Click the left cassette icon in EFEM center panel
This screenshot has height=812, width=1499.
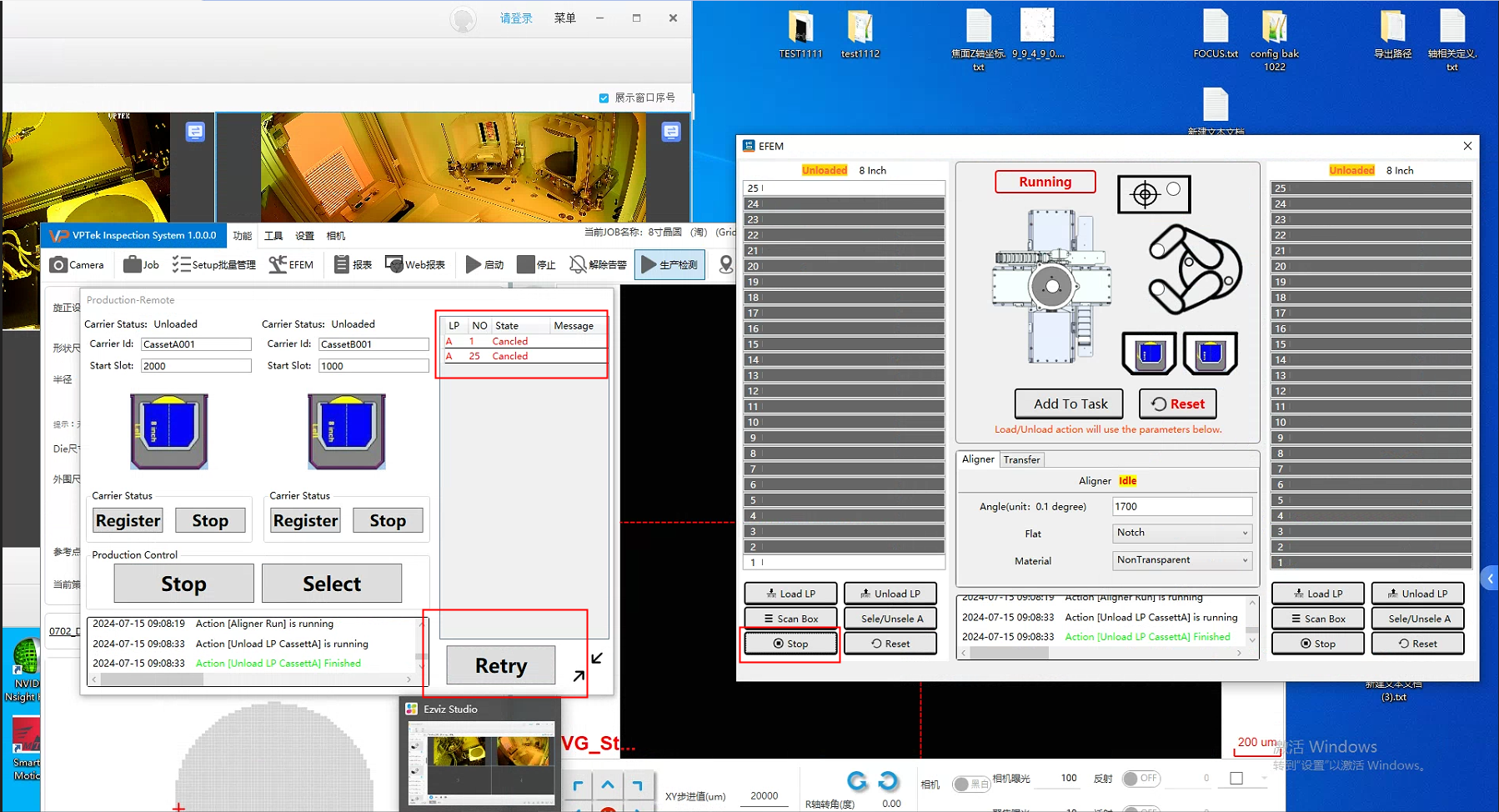click(x=1150, y=353)
